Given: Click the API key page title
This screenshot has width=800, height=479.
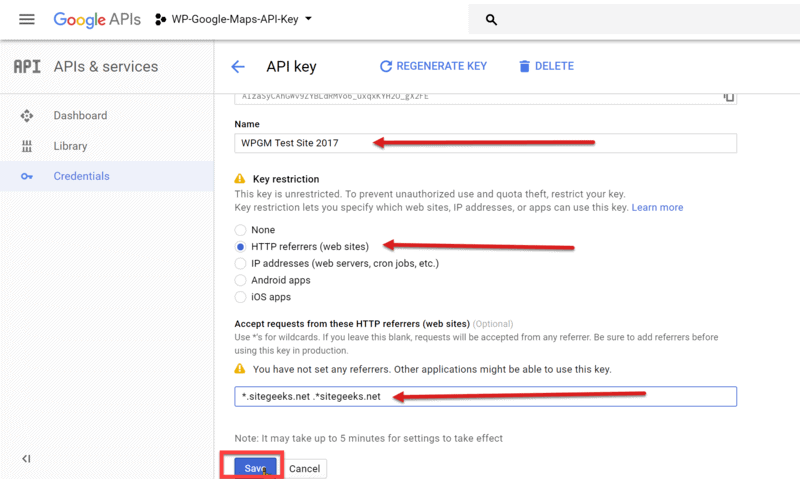Looking at the screenshot, I should pyautogui.click(x=291, y=66).
